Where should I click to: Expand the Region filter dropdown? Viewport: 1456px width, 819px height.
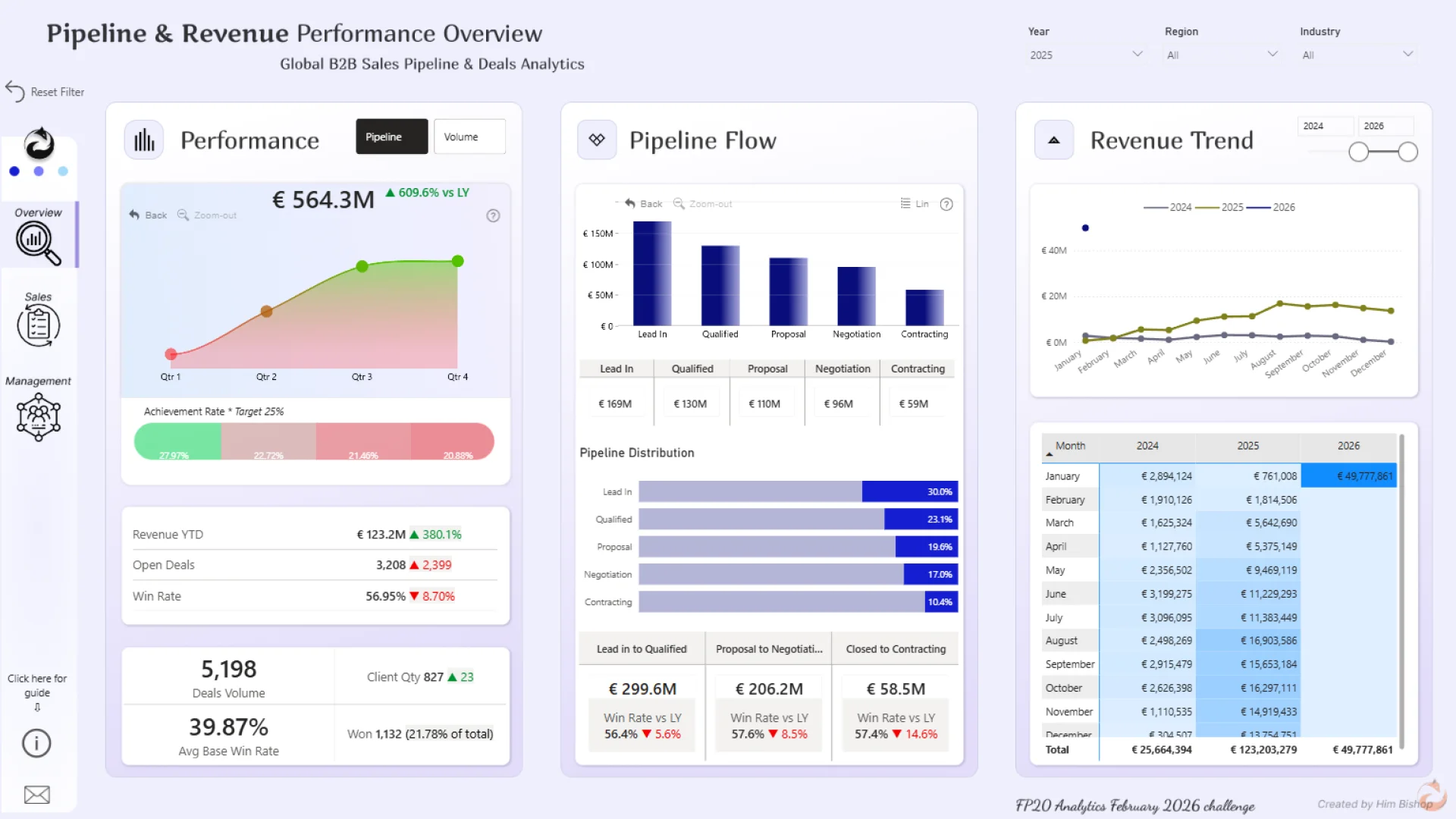click(x=1221, y=55)
